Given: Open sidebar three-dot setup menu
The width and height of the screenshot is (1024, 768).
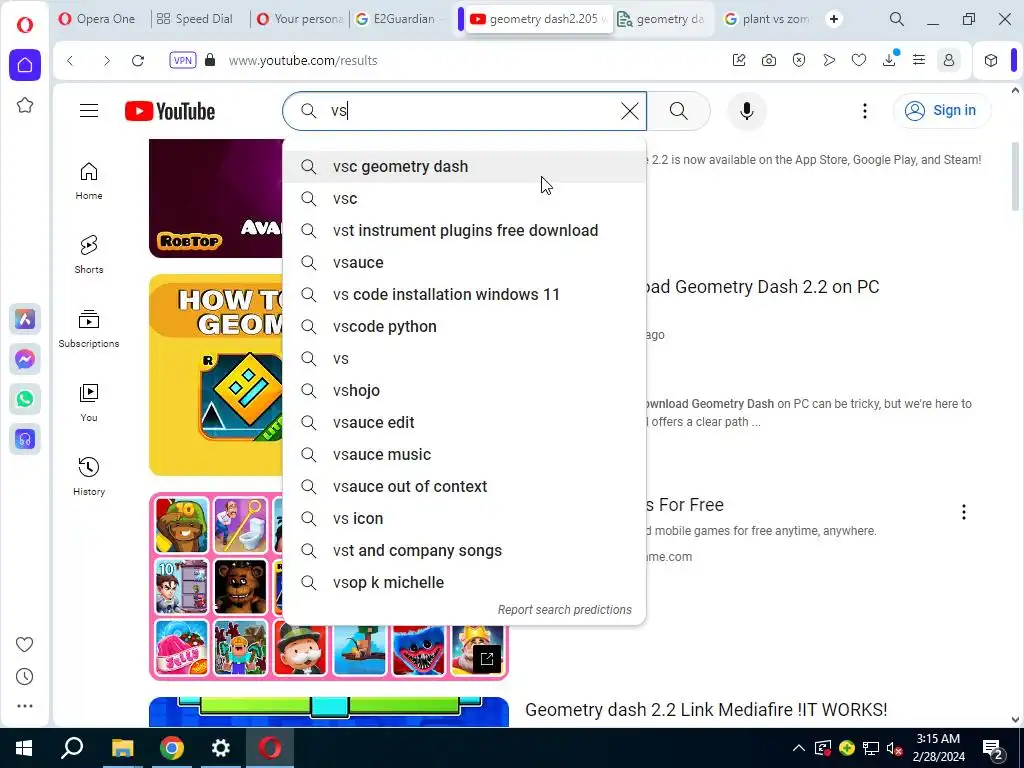Looking at the screenshot, I should 25,706.
